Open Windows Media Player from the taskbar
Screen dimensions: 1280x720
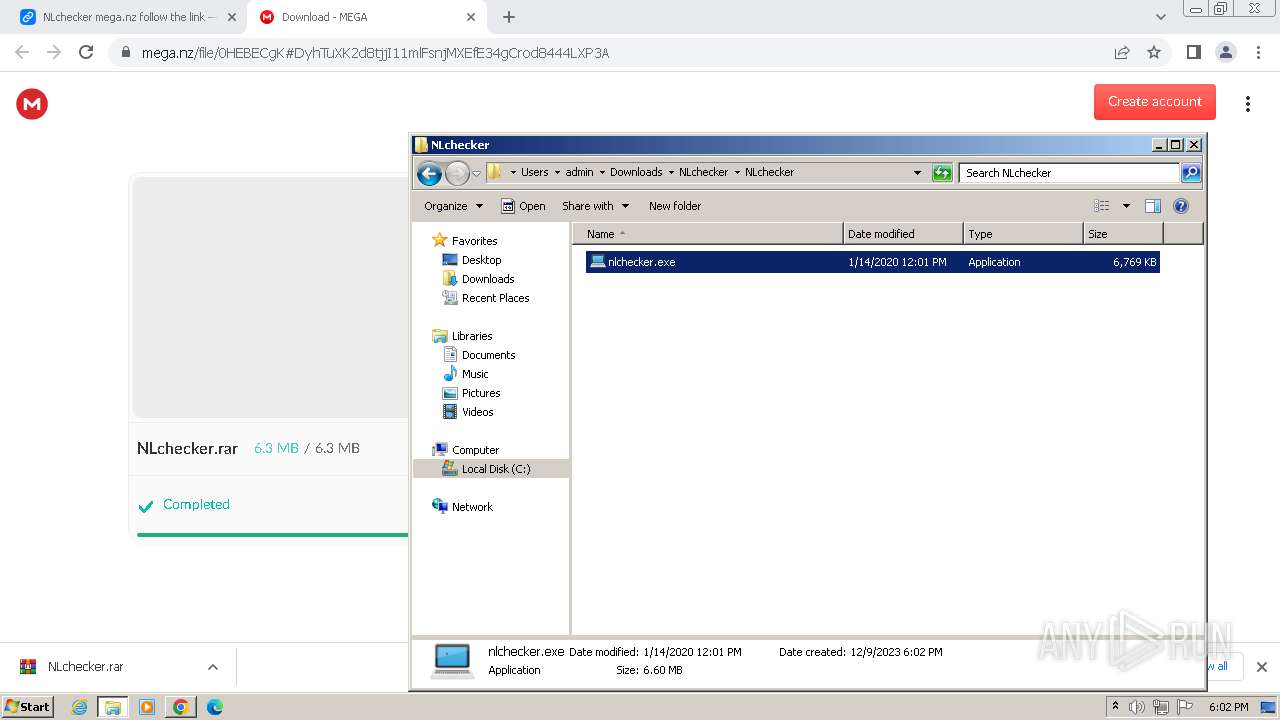[147, 707]
